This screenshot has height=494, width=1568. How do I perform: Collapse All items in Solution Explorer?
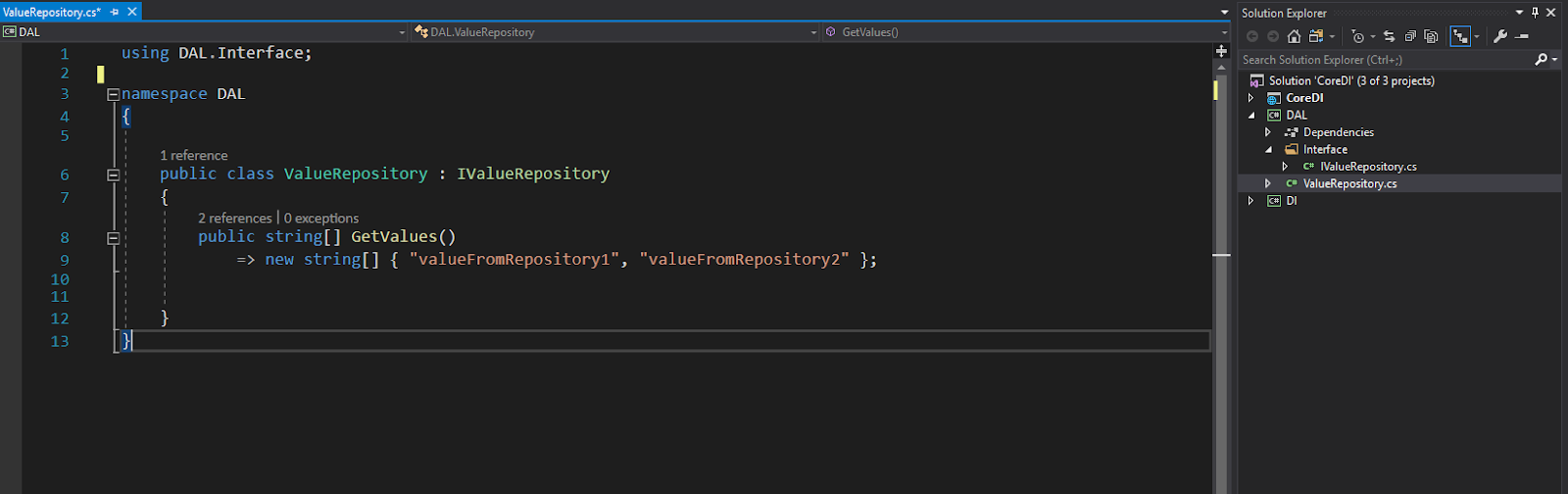[x=1410, y=36]
